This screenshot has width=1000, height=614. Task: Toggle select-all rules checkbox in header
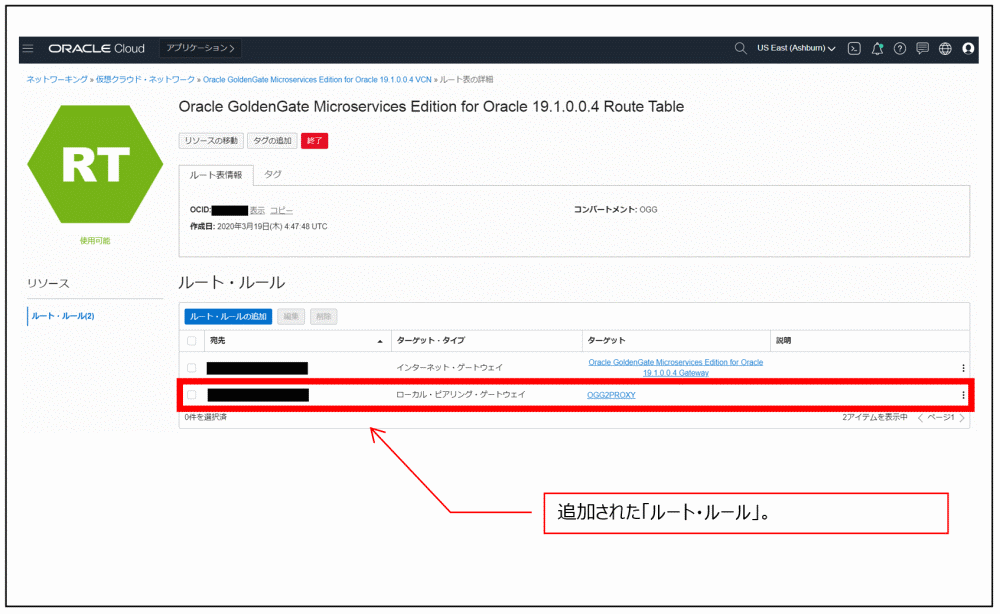click(191, 340)
